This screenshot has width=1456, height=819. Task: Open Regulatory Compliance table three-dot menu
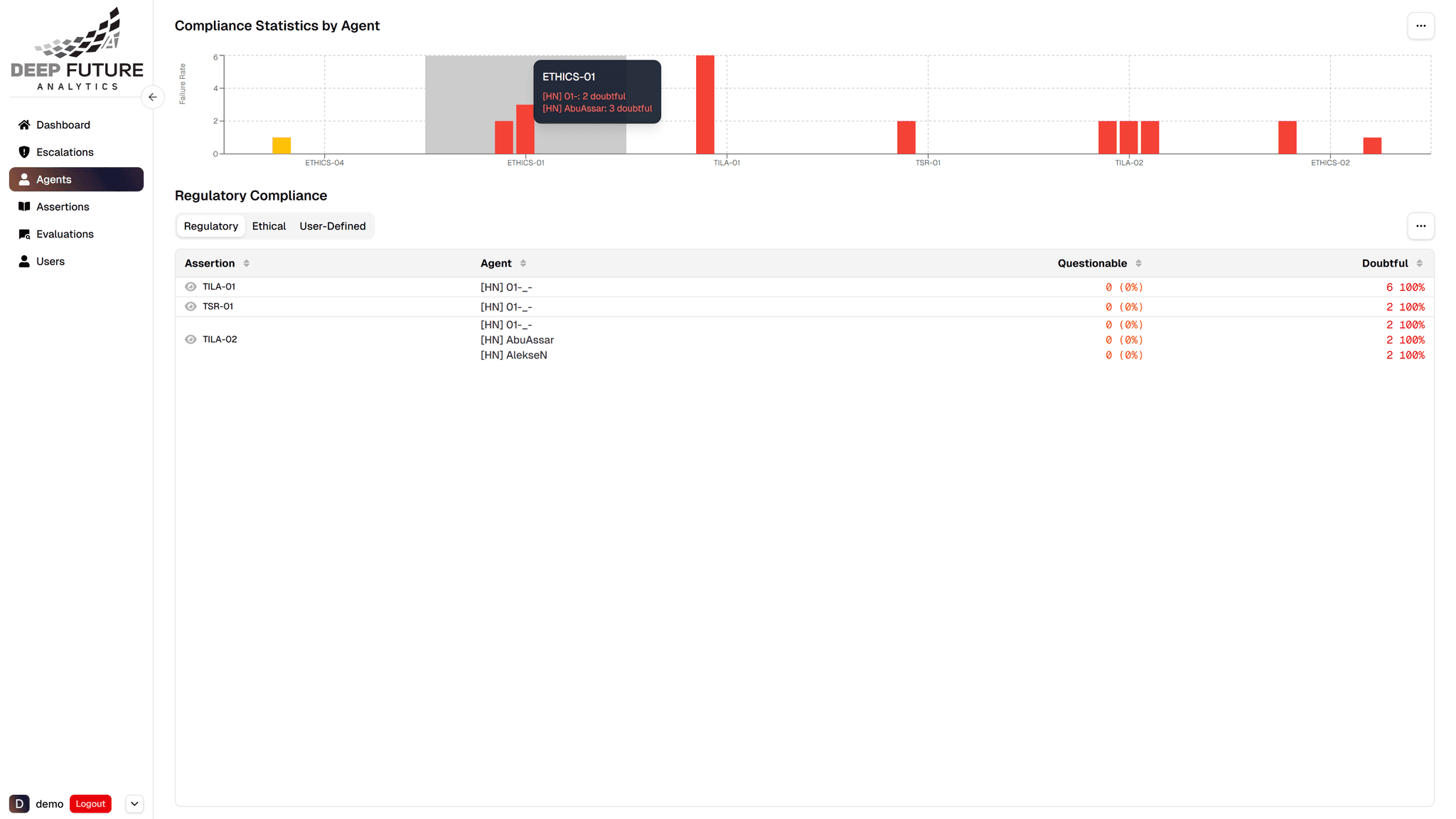pos(1420,226)
